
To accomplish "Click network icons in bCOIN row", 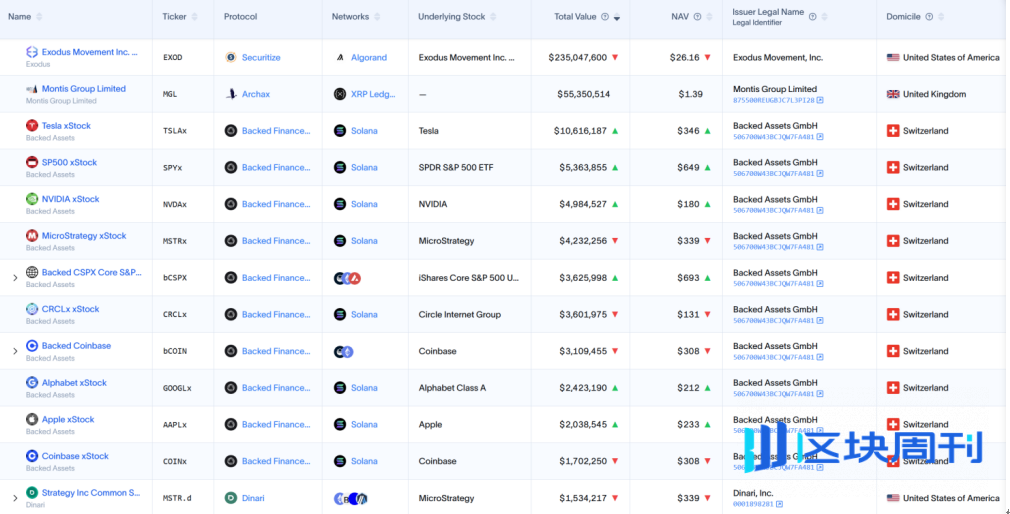I will 344,352.
